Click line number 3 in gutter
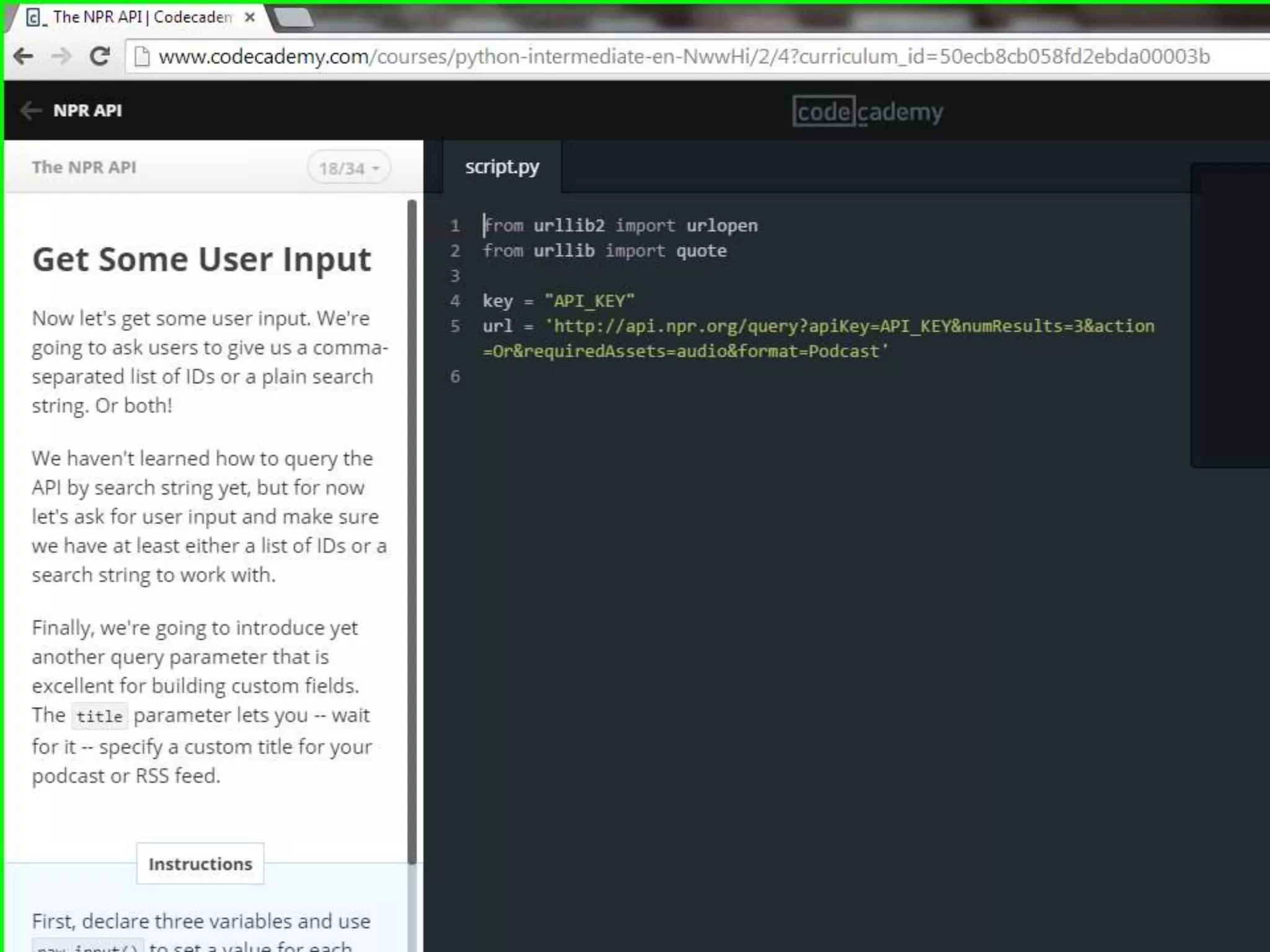This screenshot has width=1270, height=952. tap(455, 275)
